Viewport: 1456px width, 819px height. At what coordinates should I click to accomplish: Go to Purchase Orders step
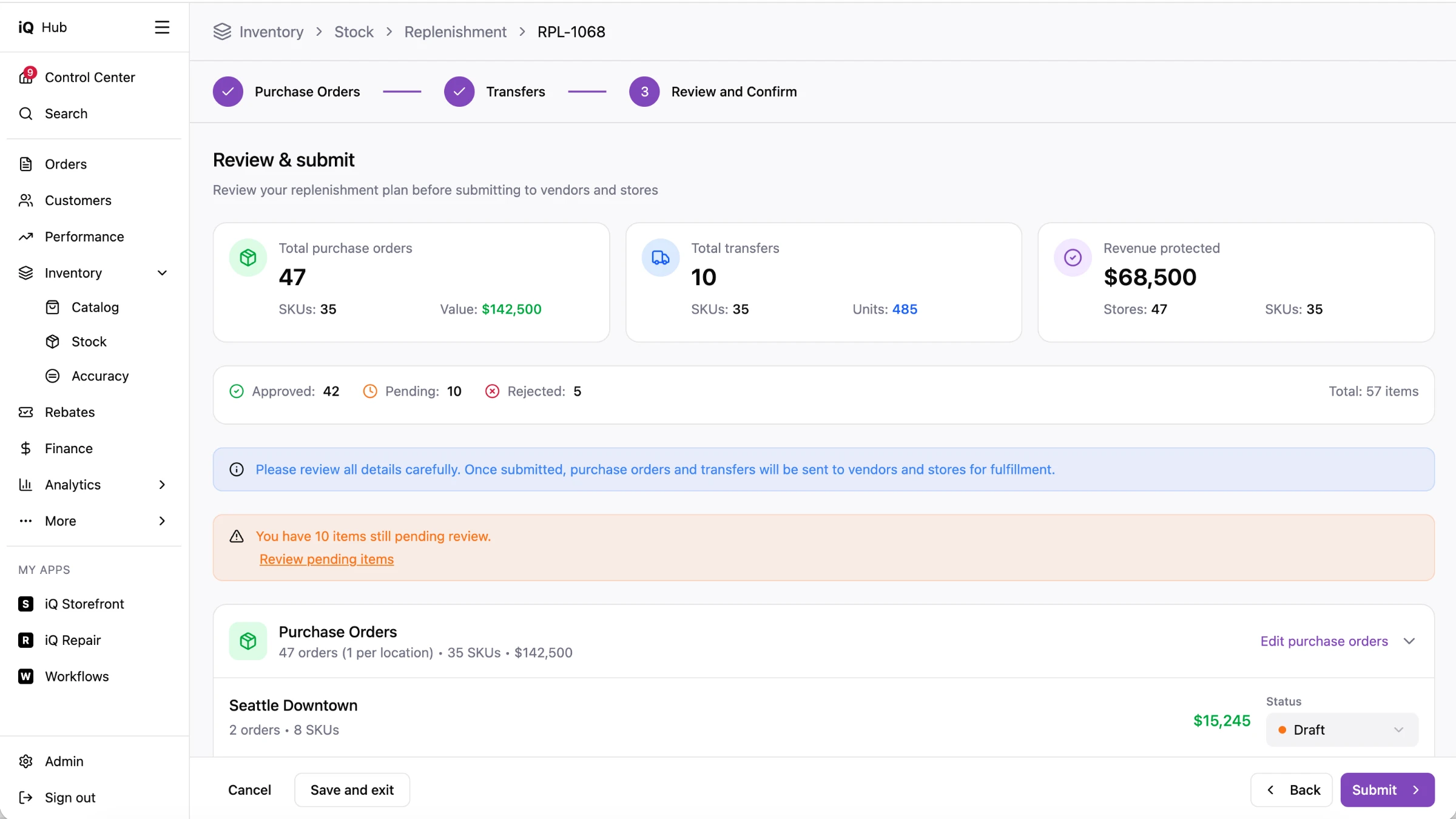point(286,92)
